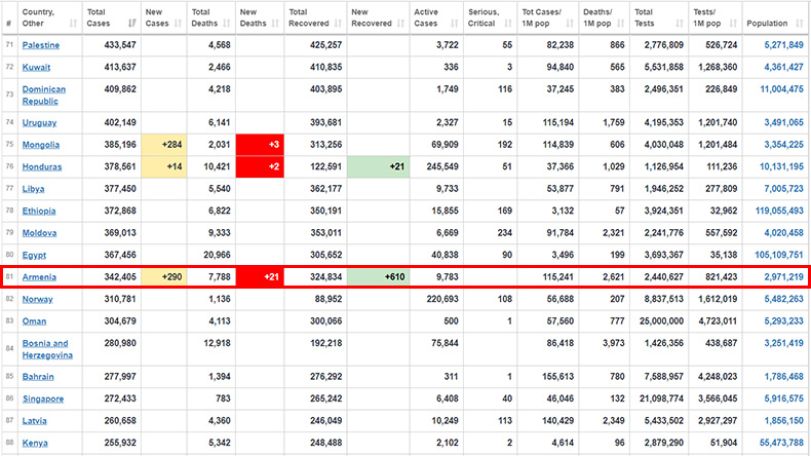Click Armenia's red +21 new deaths cell
The image size is (811, 456).
tap(260, 277)
